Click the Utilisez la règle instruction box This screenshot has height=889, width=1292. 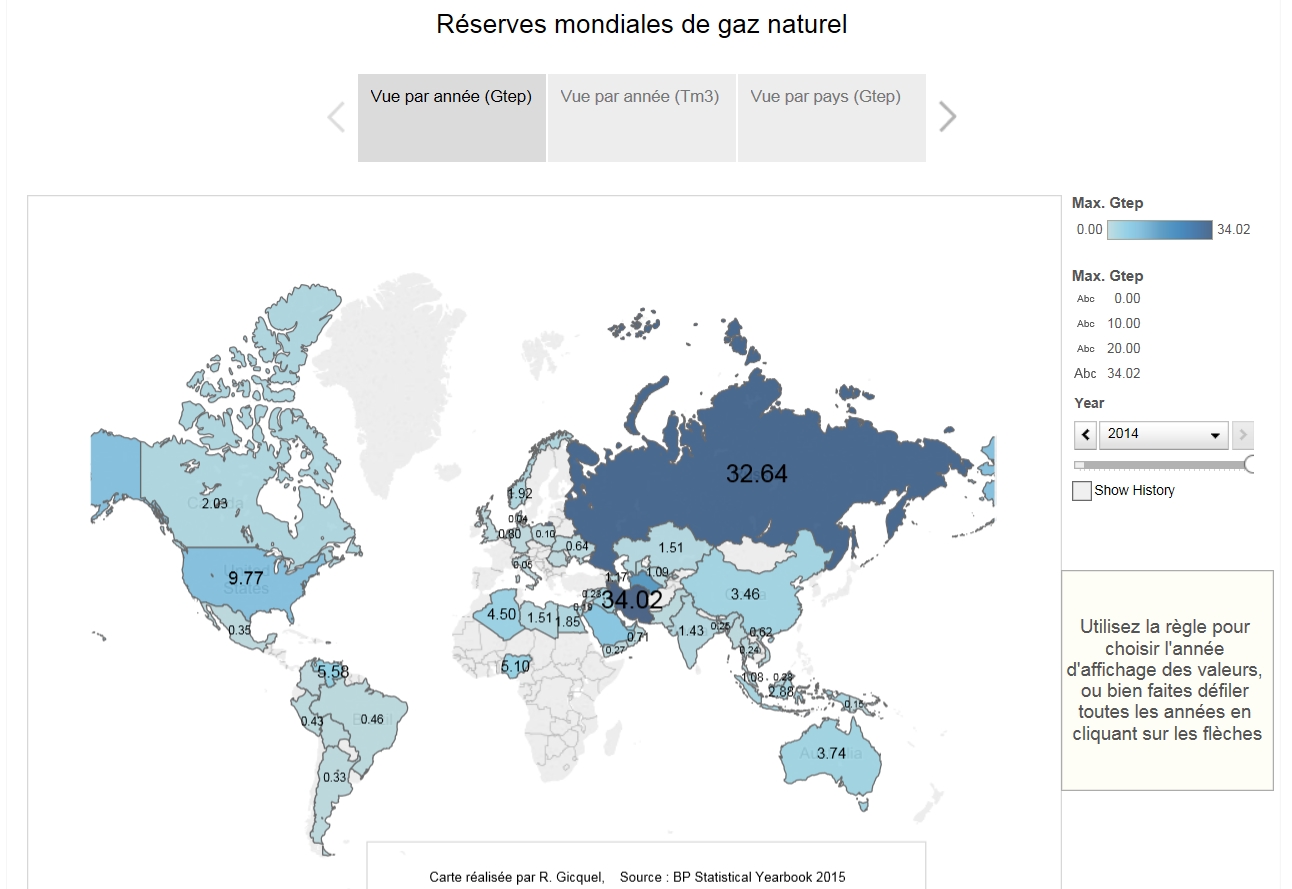click(x=1167, y=680)
